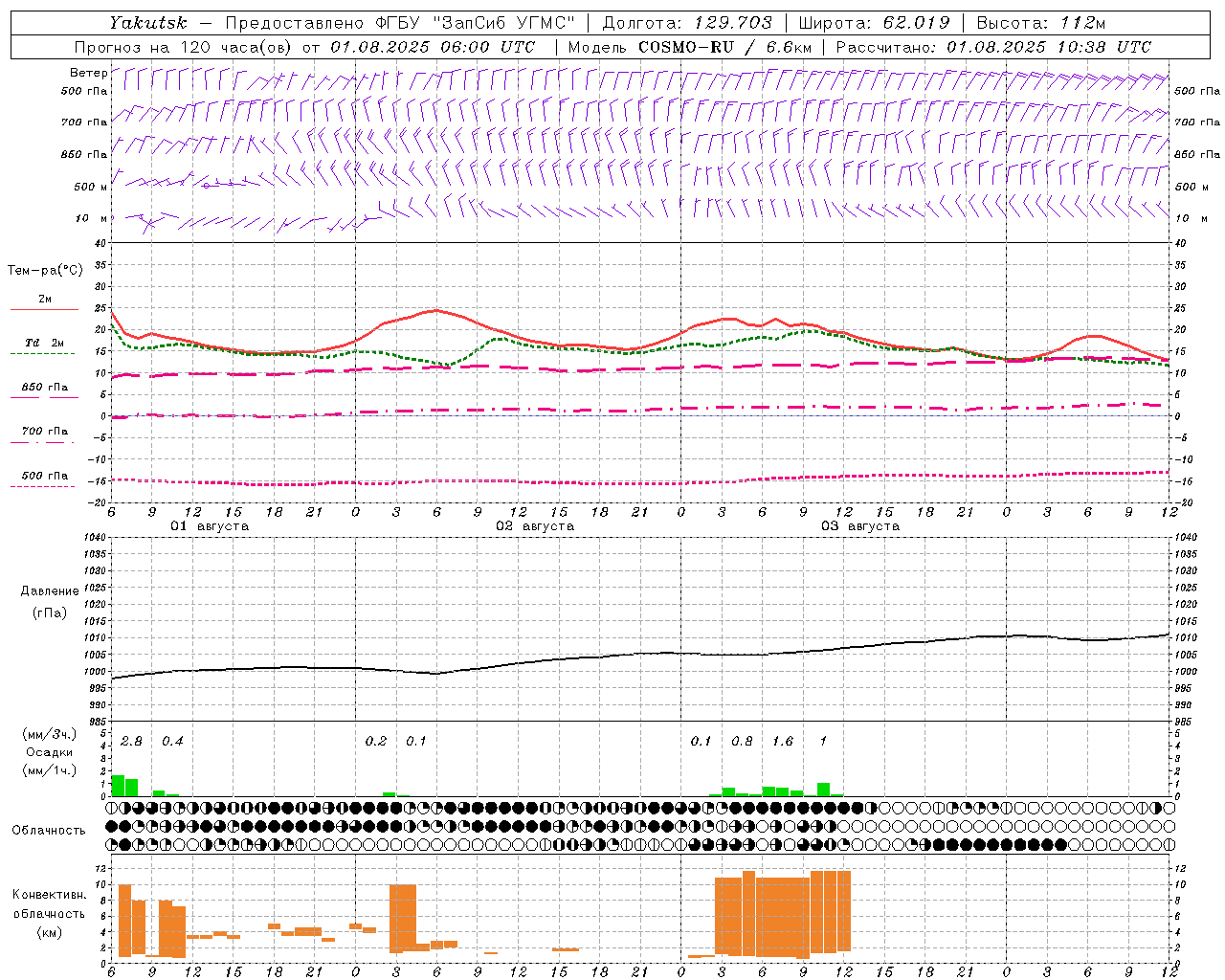Image resolution: width=1225 pixels, height=980 pixels.
Task: Select the text Предоставлено ФГБУ "ЗапСиб УГМС"
Action: 400,23
